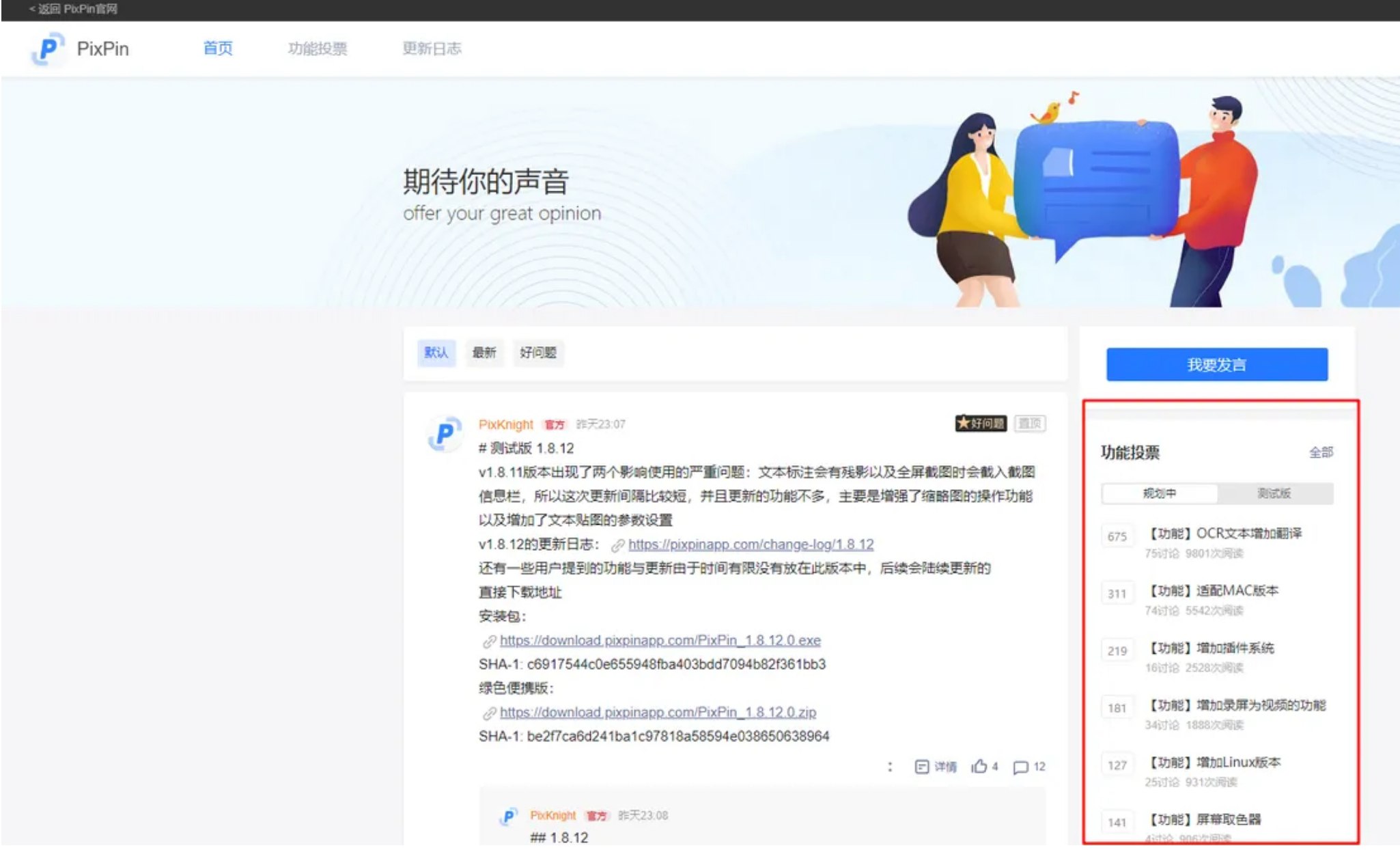This screenshot has width=1400, height=850.
Task: Click the 我要发言 button
Action: (x=1216, y=364)
